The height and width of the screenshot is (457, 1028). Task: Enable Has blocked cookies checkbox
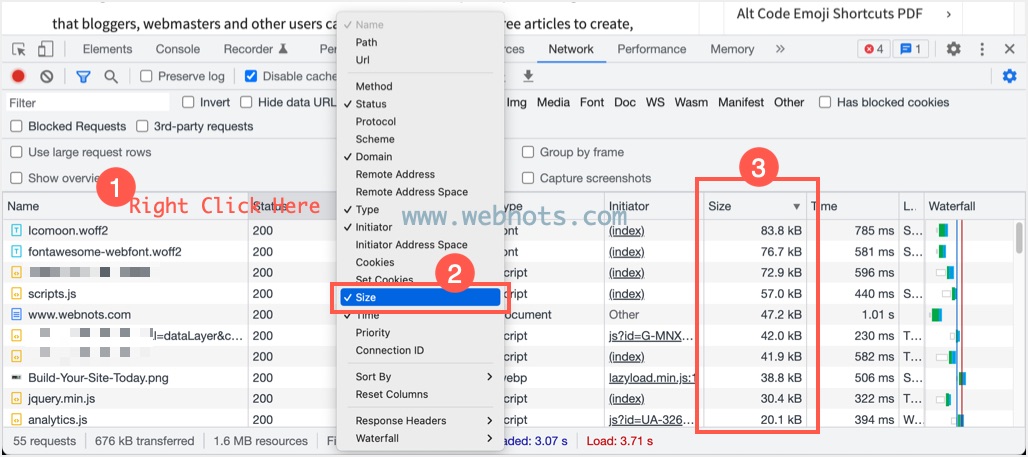pos(825,102)
